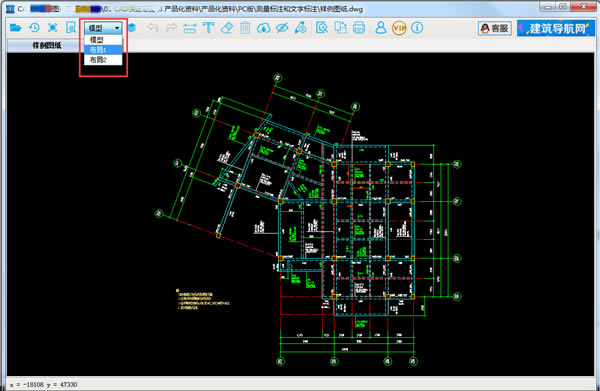This screenshot has width=600, height=391.
Task: Click the zoom extents fit-to-window icon
Action: pyautogui.click(x=53, y=28)
